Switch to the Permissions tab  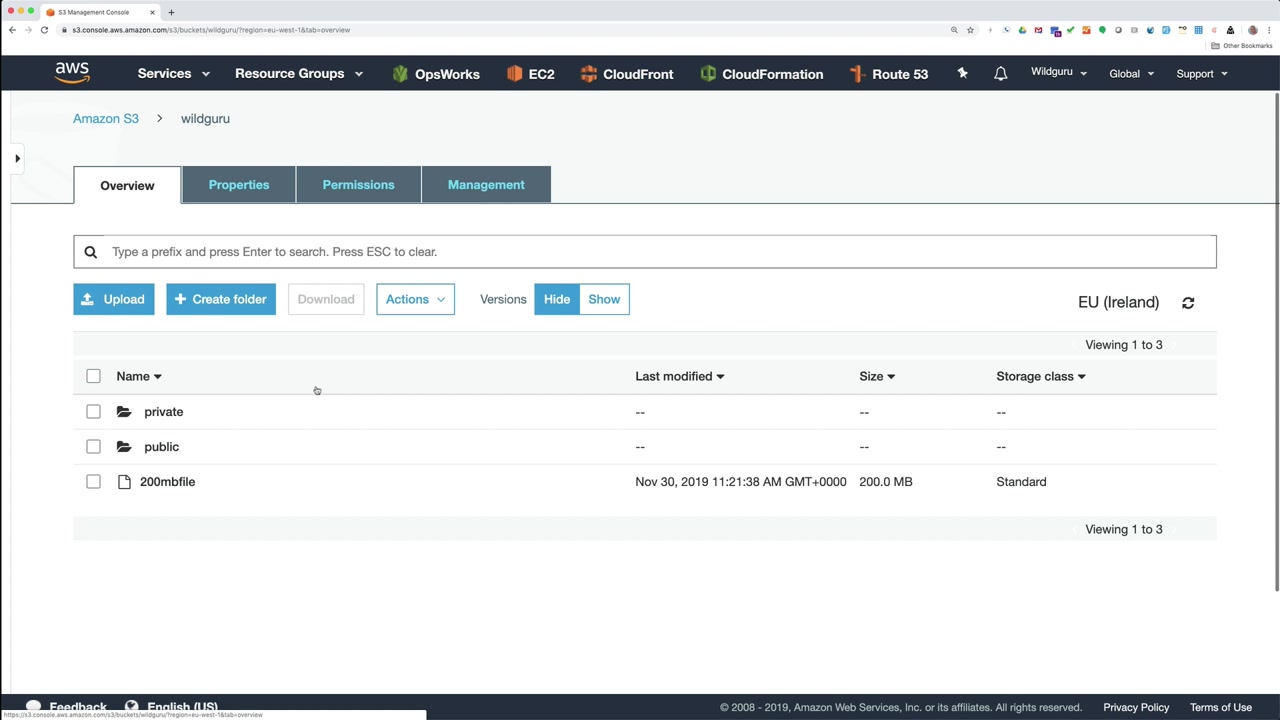[x=358, y=185]
